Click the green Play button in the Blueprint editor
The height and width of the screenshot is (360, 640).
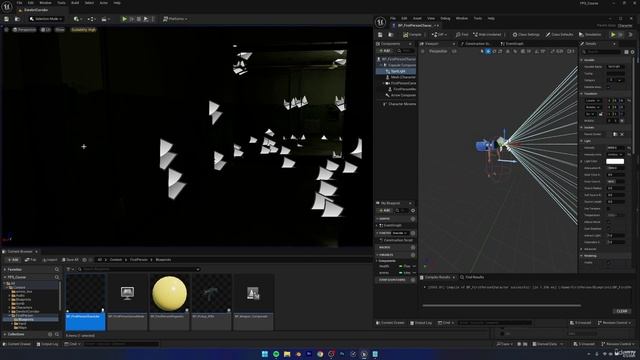(613, 35)
